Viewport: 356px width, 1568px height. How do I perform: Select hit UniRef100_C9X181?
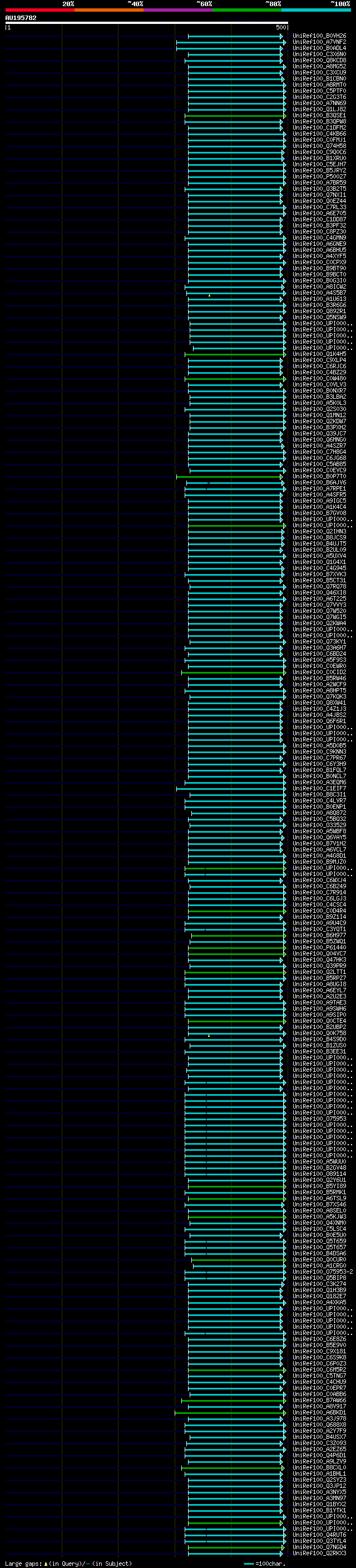pyautogui.click(x=319, y=1352)
